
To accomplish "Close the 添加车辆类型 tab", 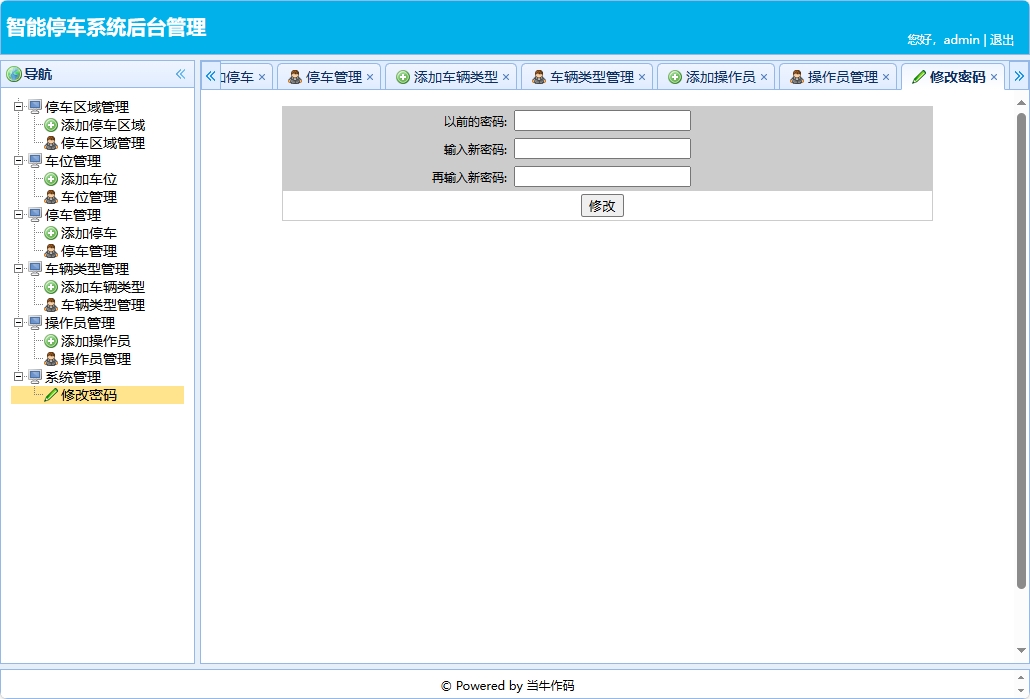I will [505, 75].
